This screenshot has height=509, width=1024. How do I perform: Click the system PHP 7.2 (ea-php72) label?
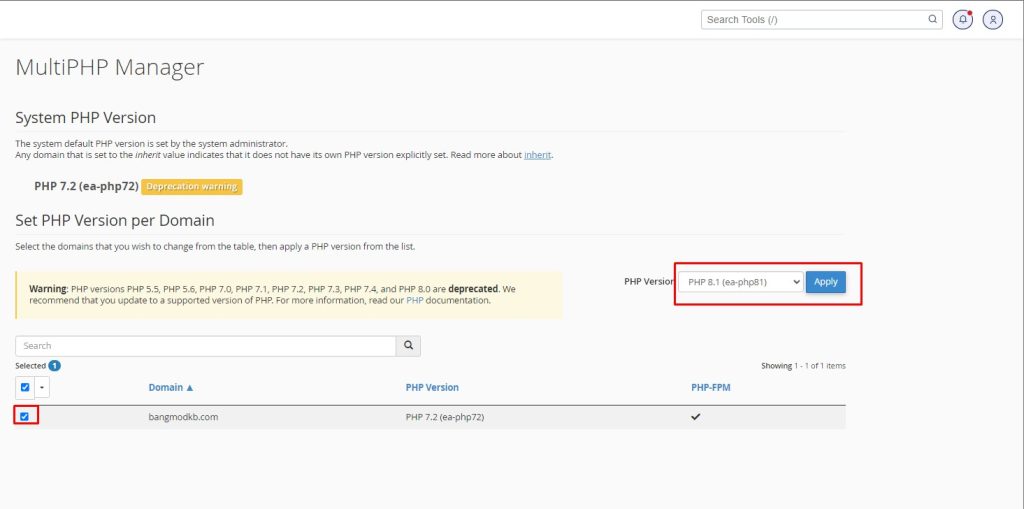[86, 187]
